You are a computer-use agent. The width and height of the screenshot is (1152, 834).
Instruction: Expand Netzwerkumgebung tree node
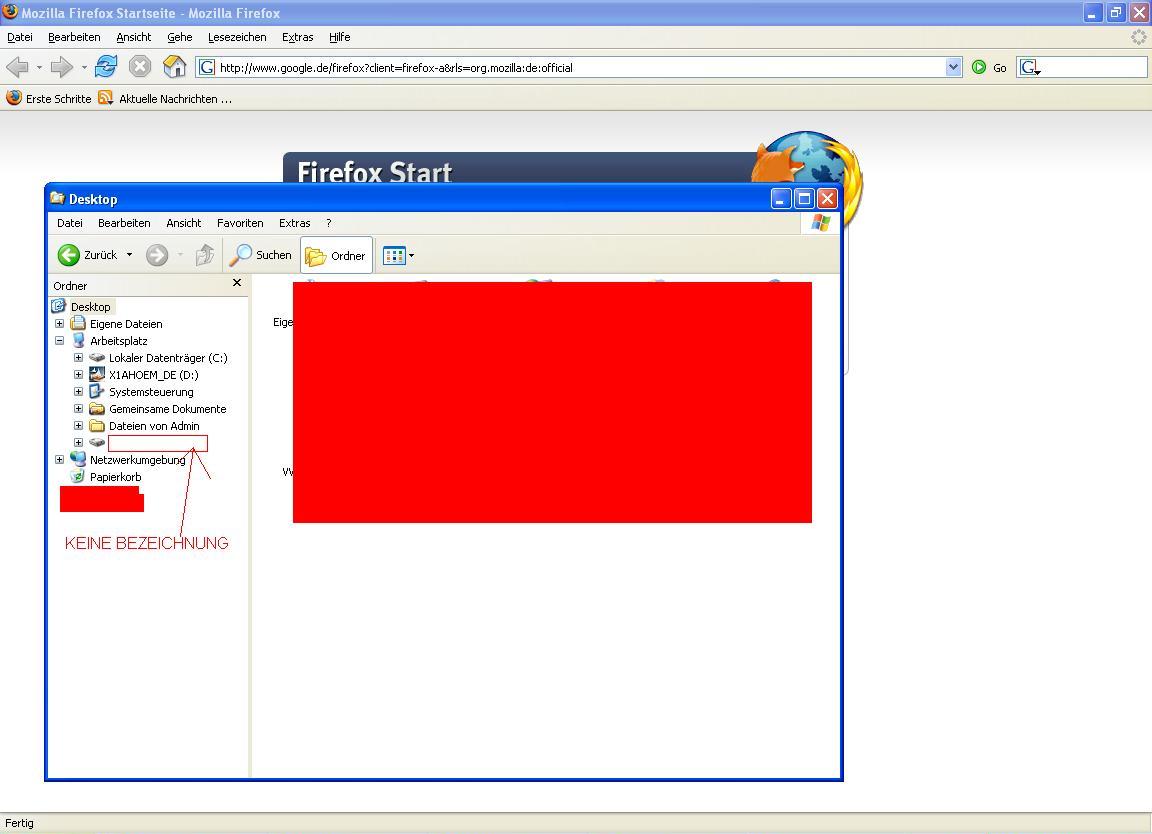(x=60, y=459)
